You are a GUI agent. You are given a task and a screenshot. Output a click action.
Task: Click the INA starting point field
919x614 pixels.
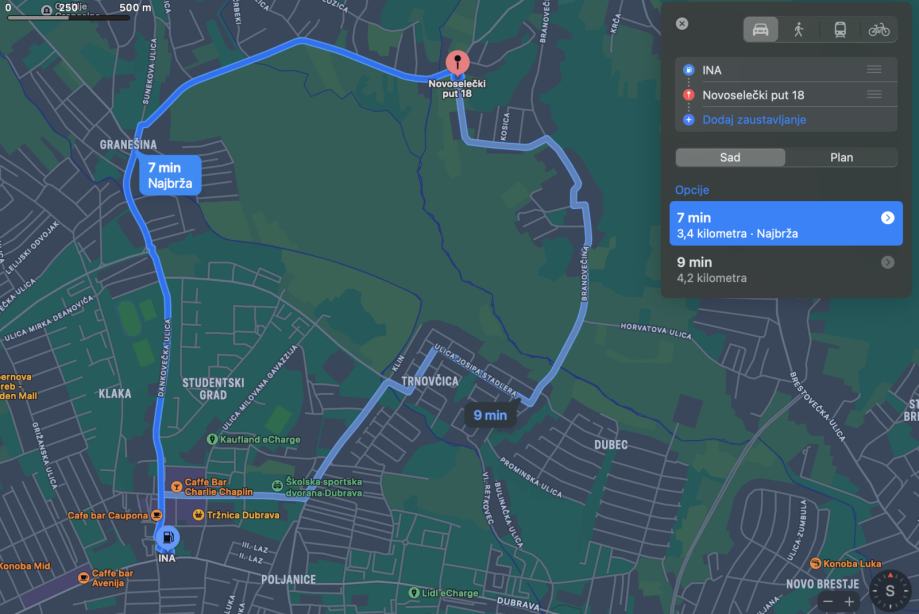(785, 70)
